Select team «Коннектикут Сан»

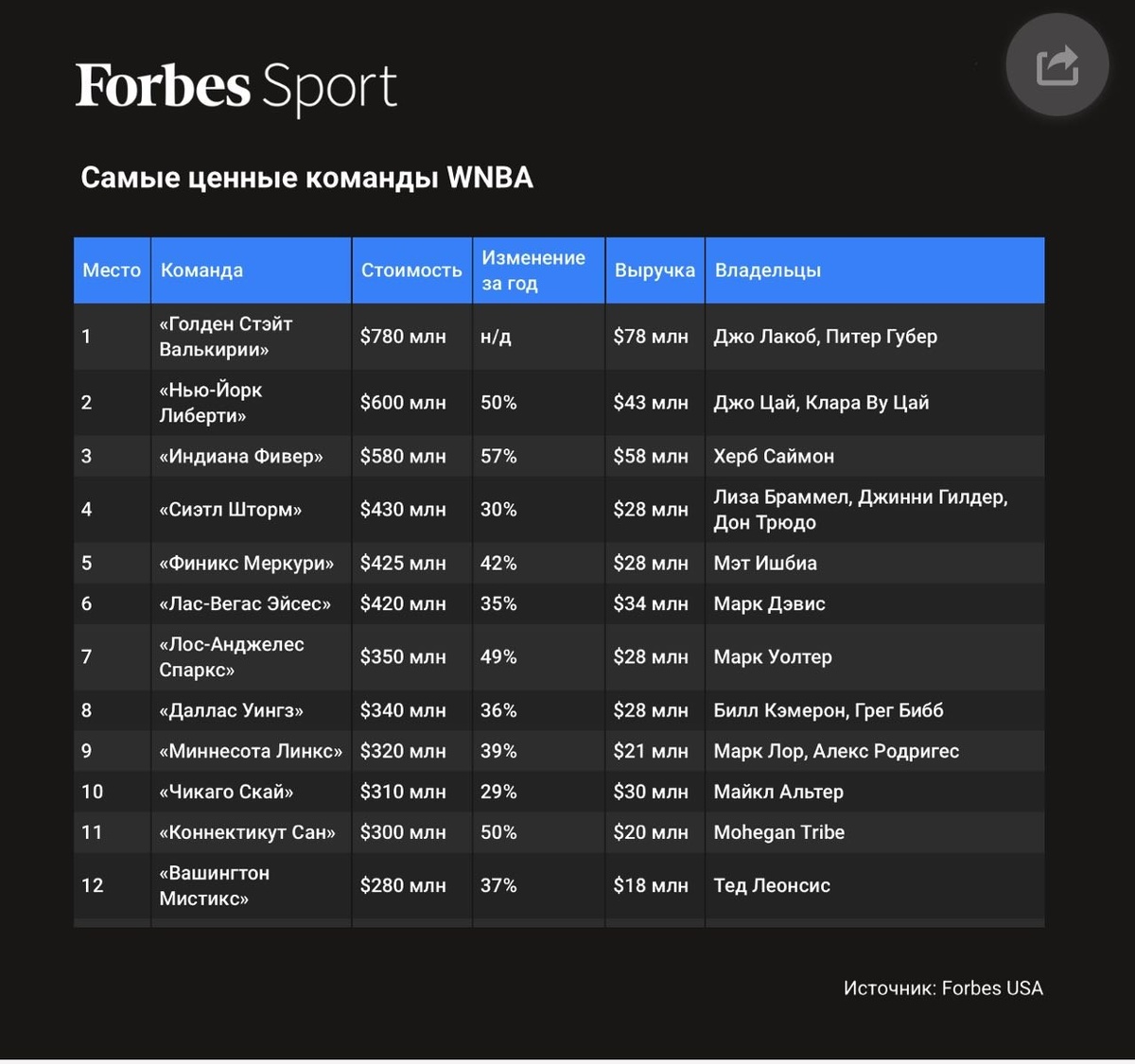(x=247, y=833)
